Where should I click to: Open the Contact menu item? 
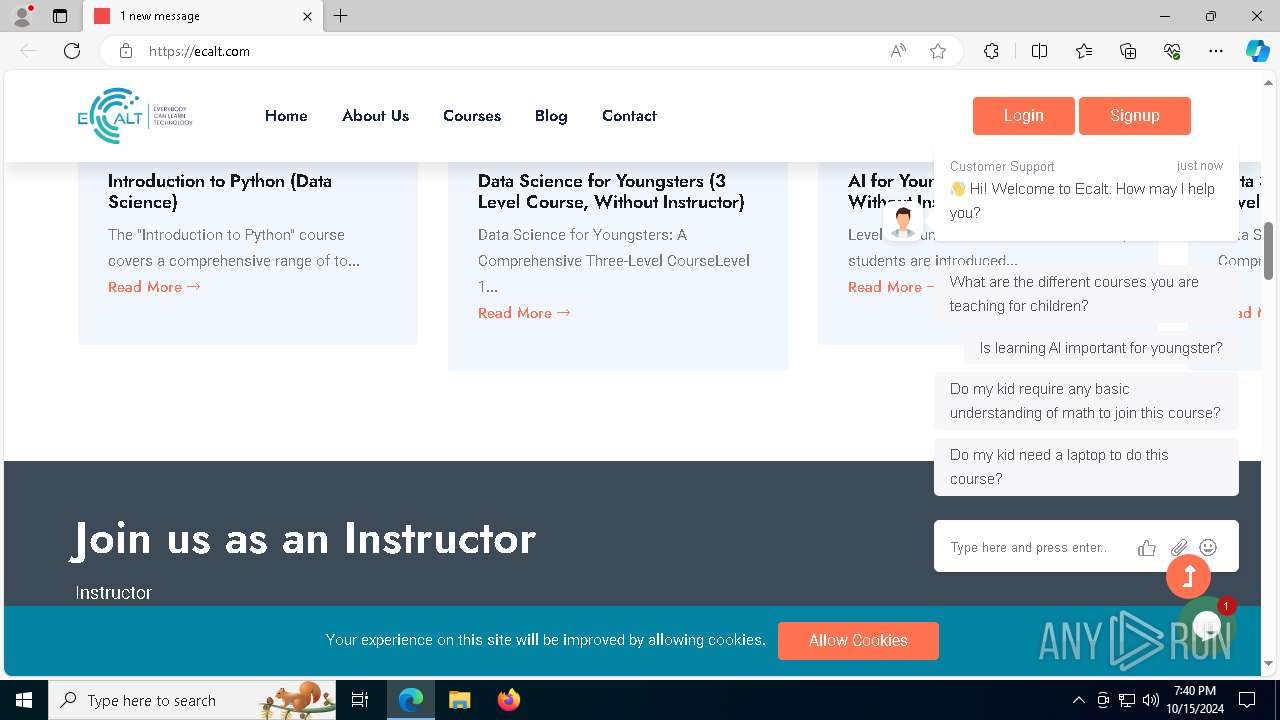pyautogui.click(x=629, y=116)
